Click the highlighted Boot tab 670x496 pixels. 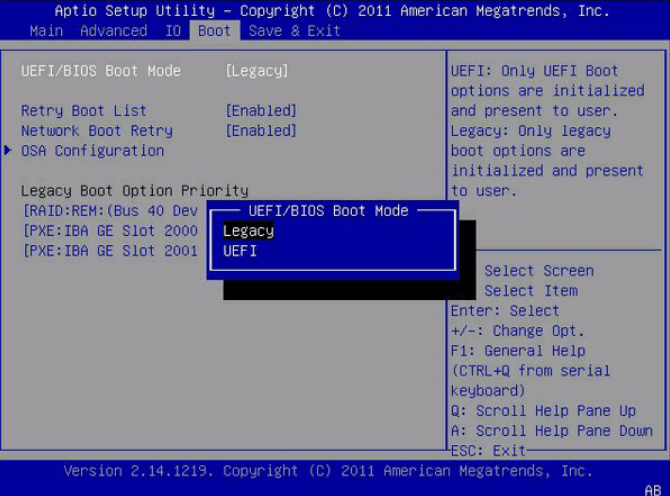click(214, 31)
